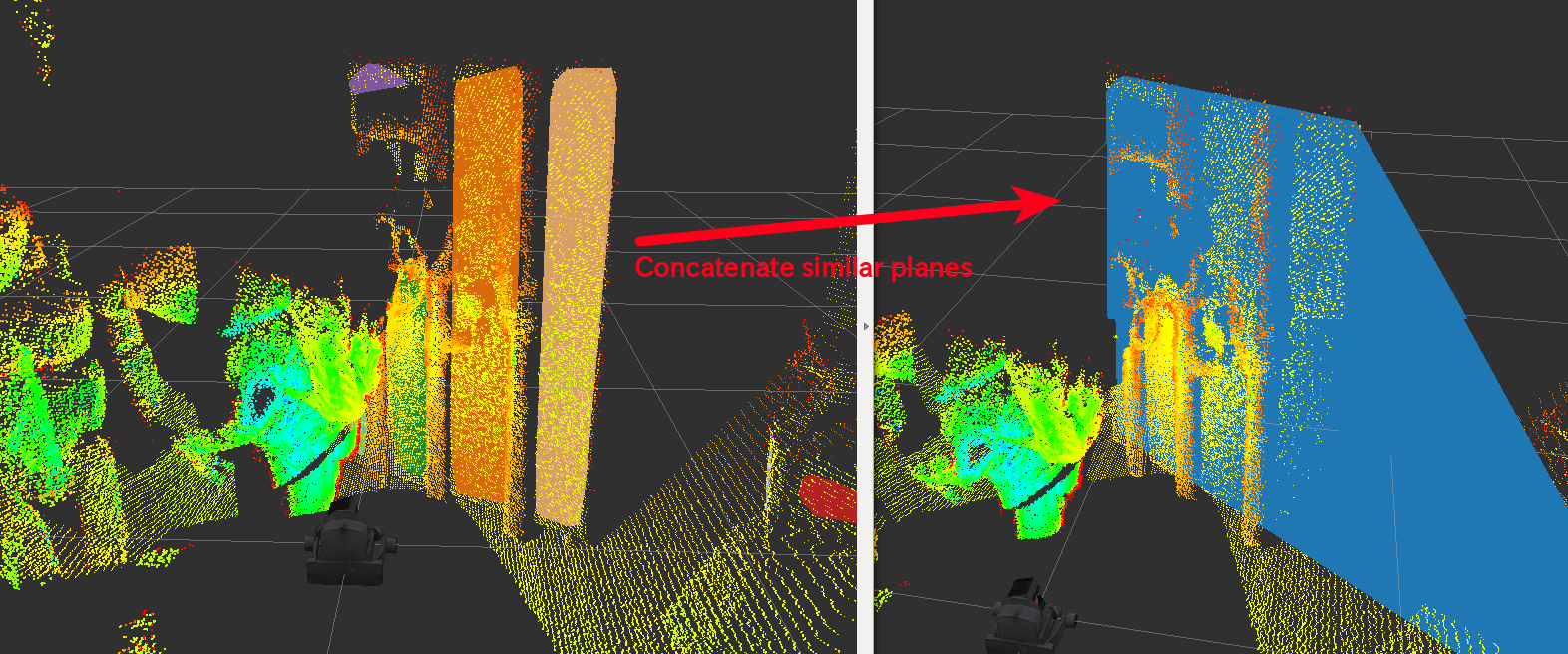Click the red arrow head annotation
Viewport: 1568px width, 654px height.
click(x=1037, y=203)
